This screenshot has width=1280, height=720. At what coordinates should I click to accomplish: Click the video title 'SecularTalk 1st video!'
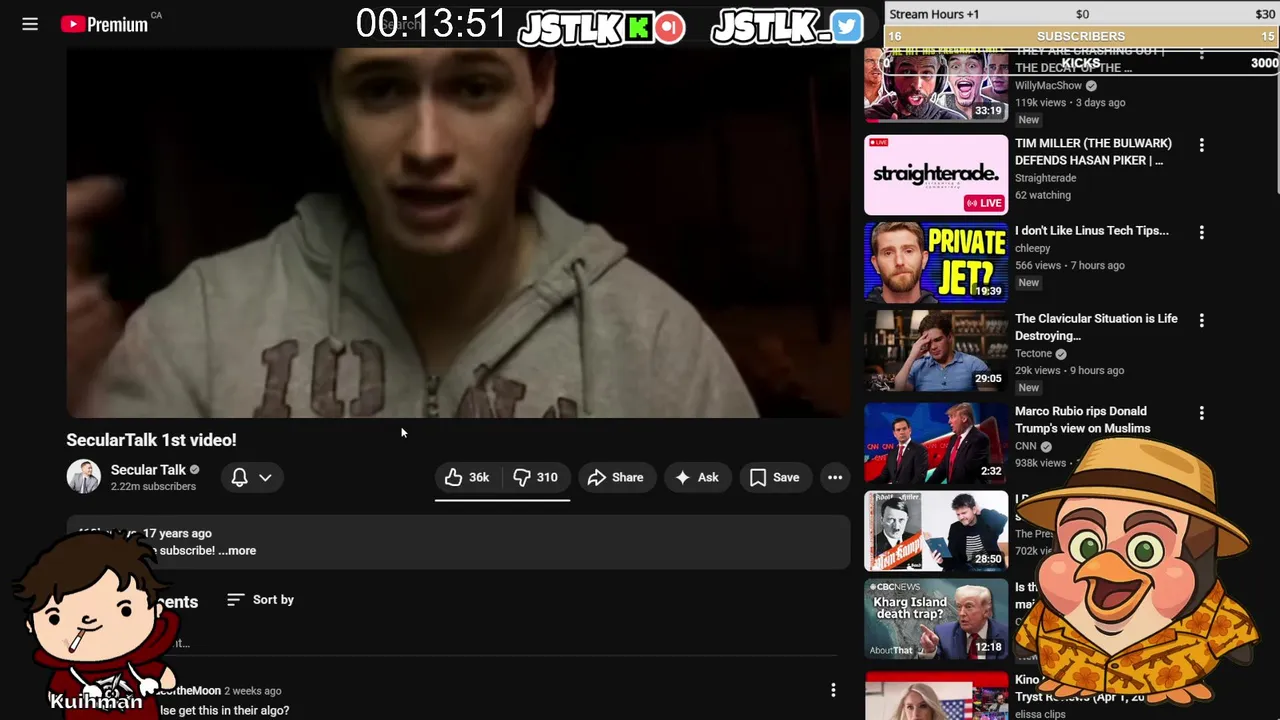(151, 440)
